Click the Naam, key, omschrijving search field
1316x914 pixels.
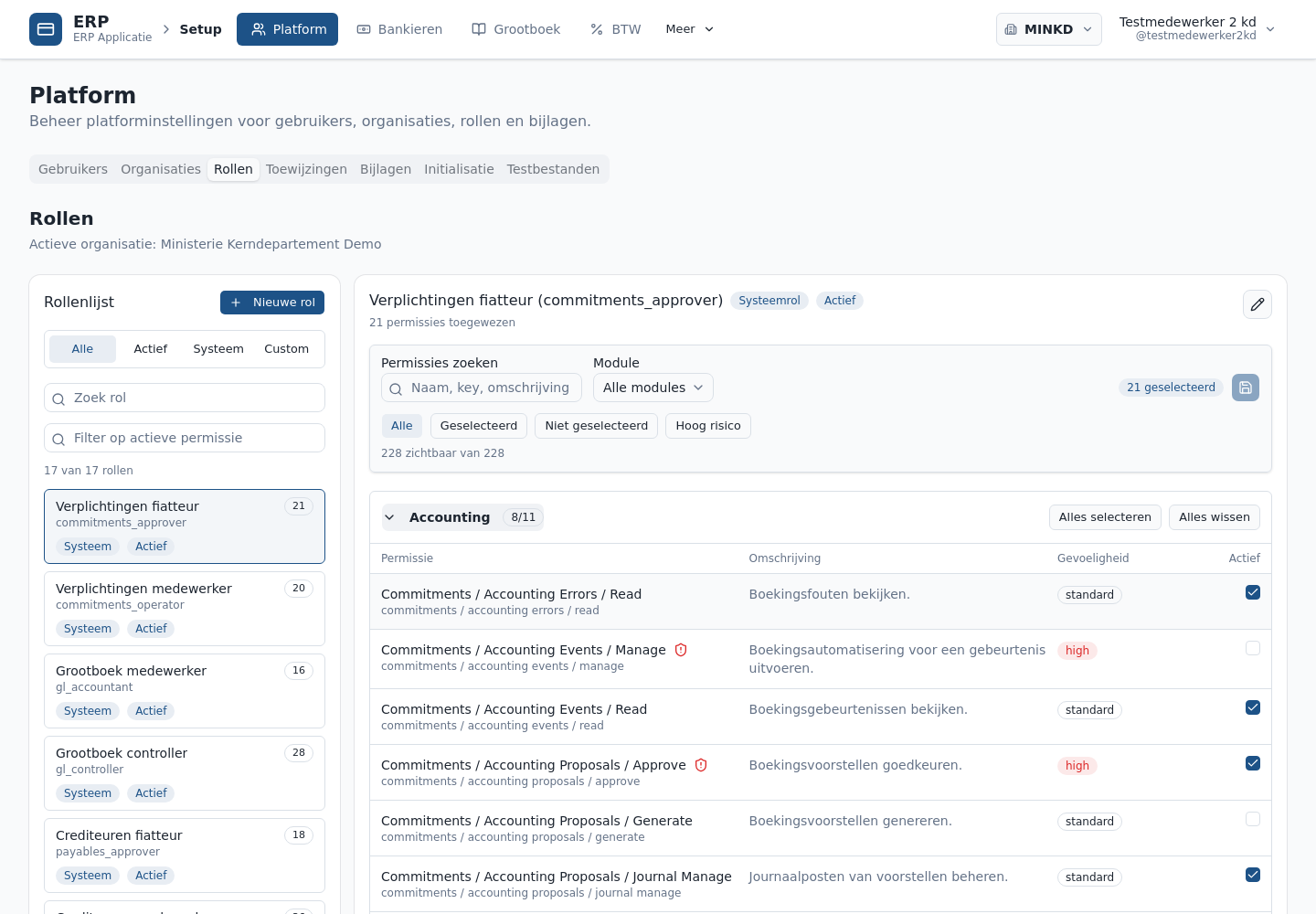(x=482, y=388)
